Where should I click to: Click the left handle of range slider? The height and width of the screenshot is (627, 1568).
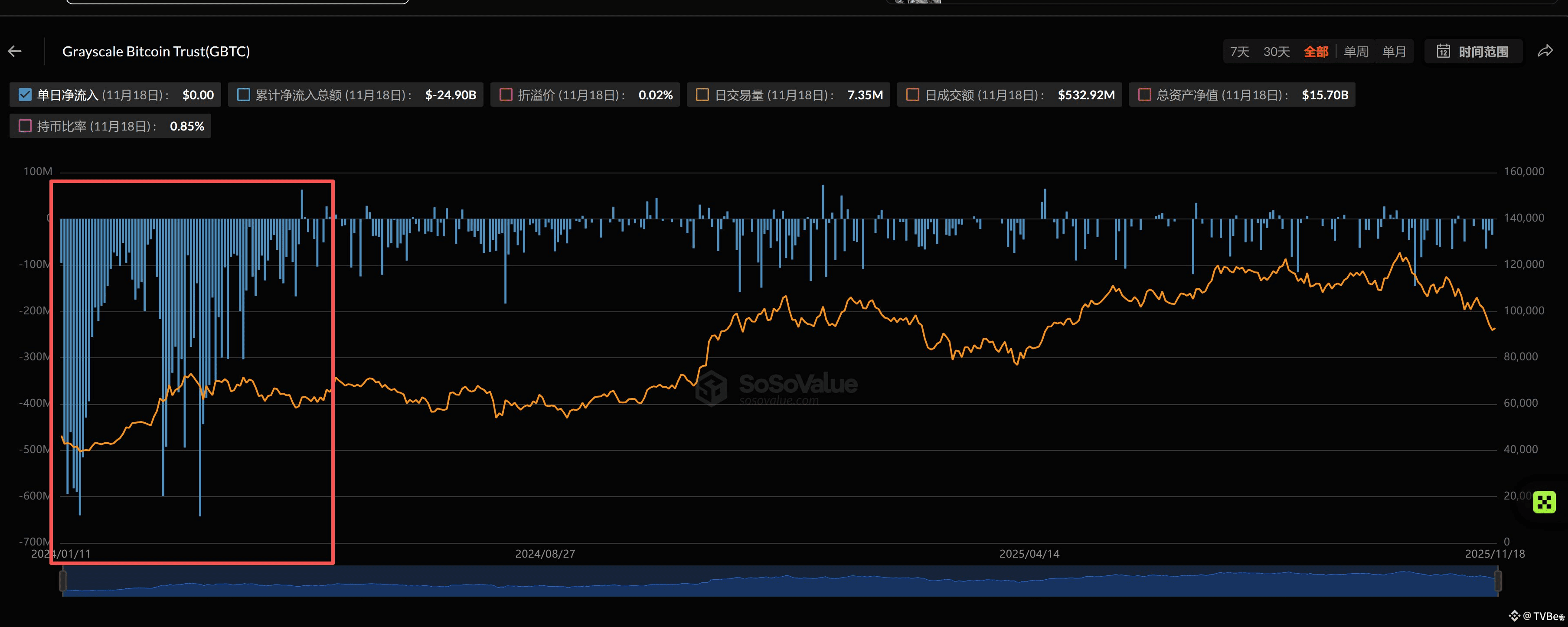tap(63, 581)
